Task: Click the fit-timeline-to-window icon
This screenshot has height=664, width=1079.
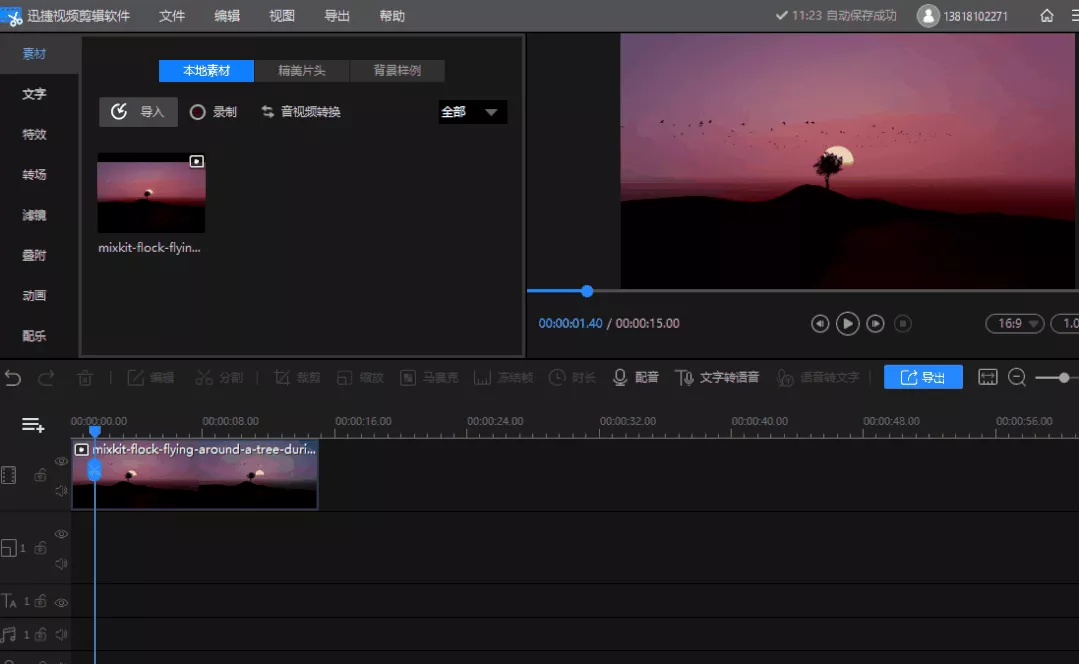Action: [x=988, y=377]
